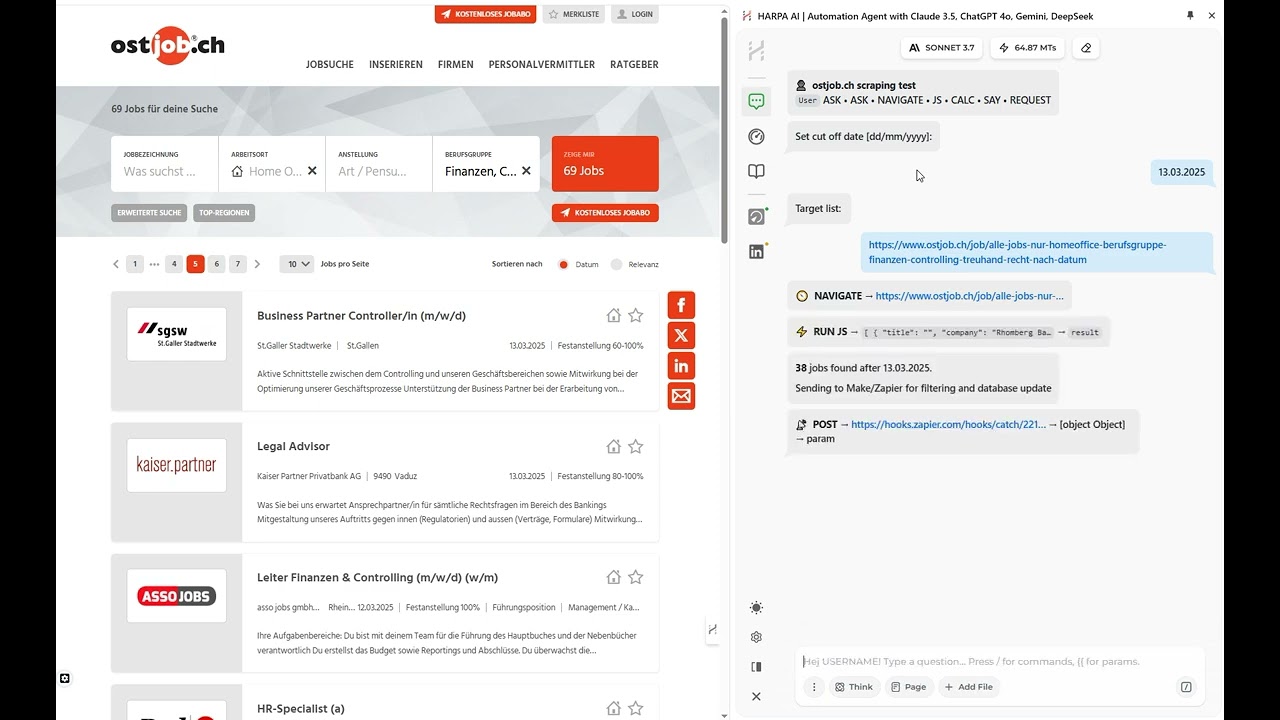This screenshot has height=720, width=1280.
Task: Go to next results page arrow
Action: (257, 264)
